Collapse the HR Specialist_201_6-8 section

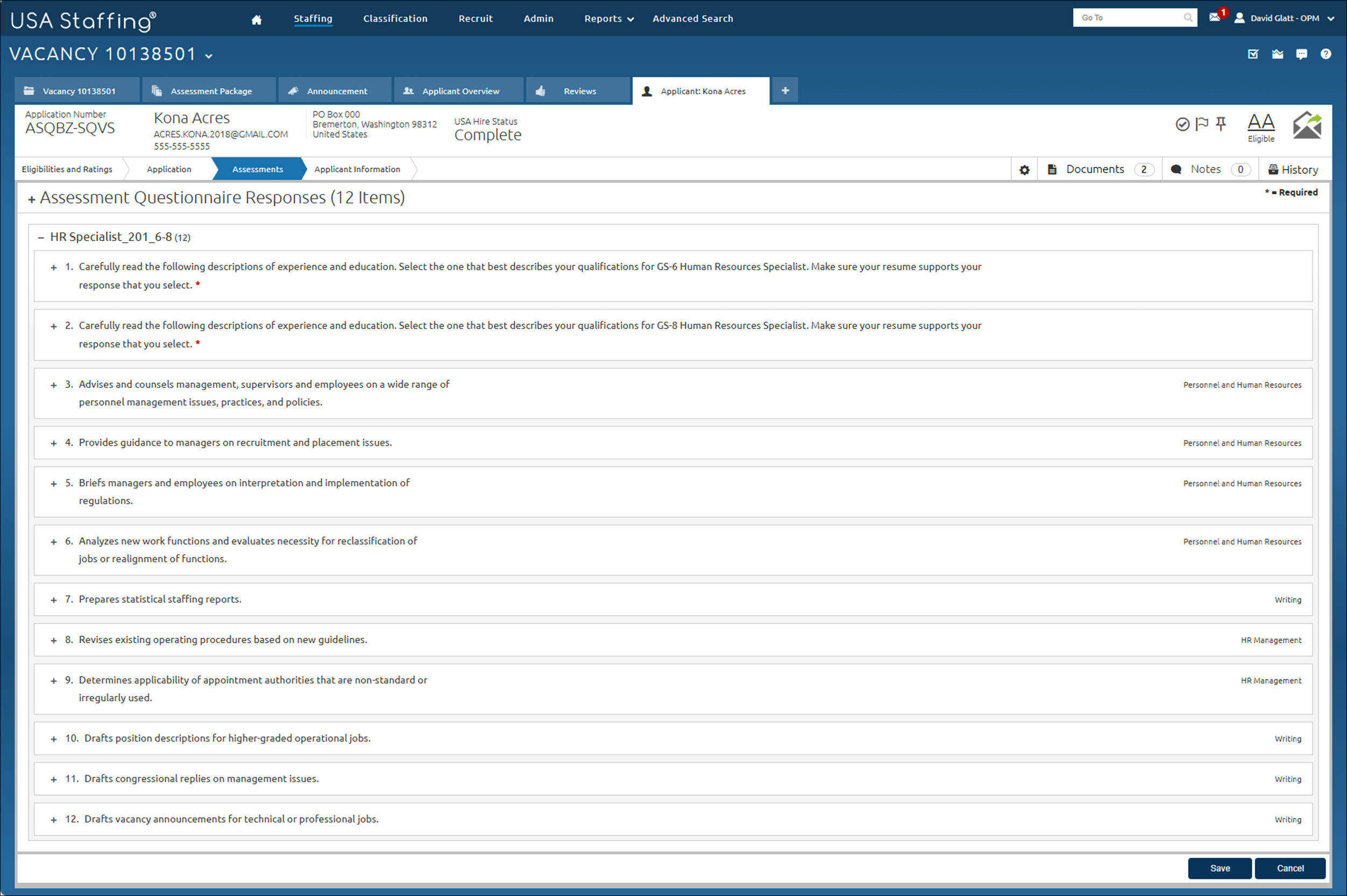(x=40, y=237)
